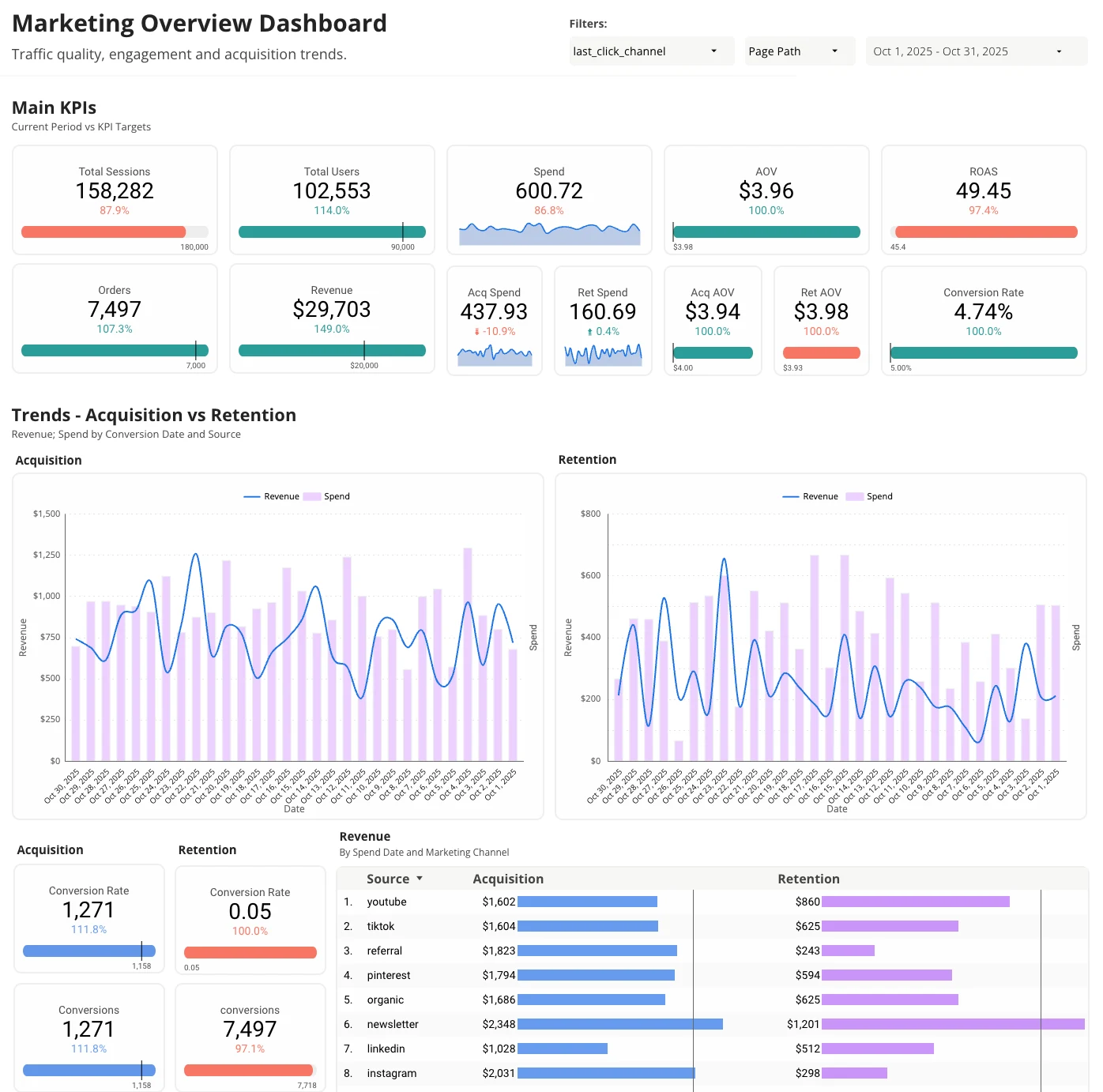This screenshot has width=1103, height=1092.
Task: Open the Oct 1 - Oct 31, 2025 date range picker
Action: pos(977,51)
